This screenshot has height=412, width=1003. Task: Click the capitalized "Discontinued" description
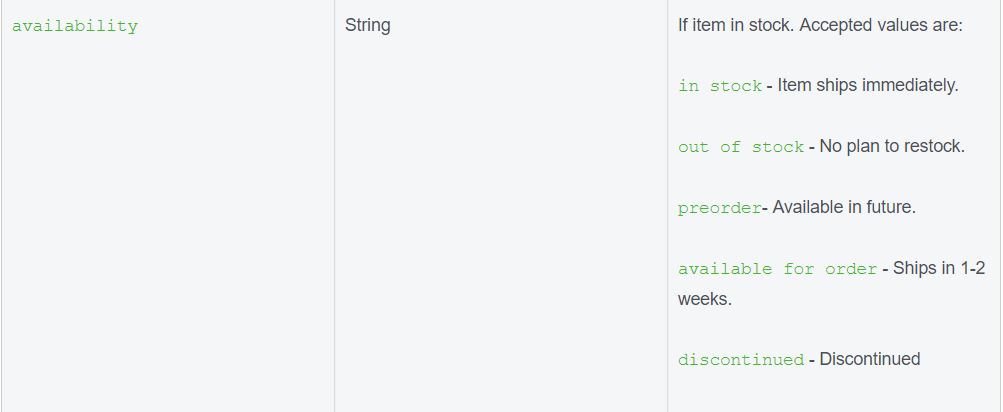point(870,359)
